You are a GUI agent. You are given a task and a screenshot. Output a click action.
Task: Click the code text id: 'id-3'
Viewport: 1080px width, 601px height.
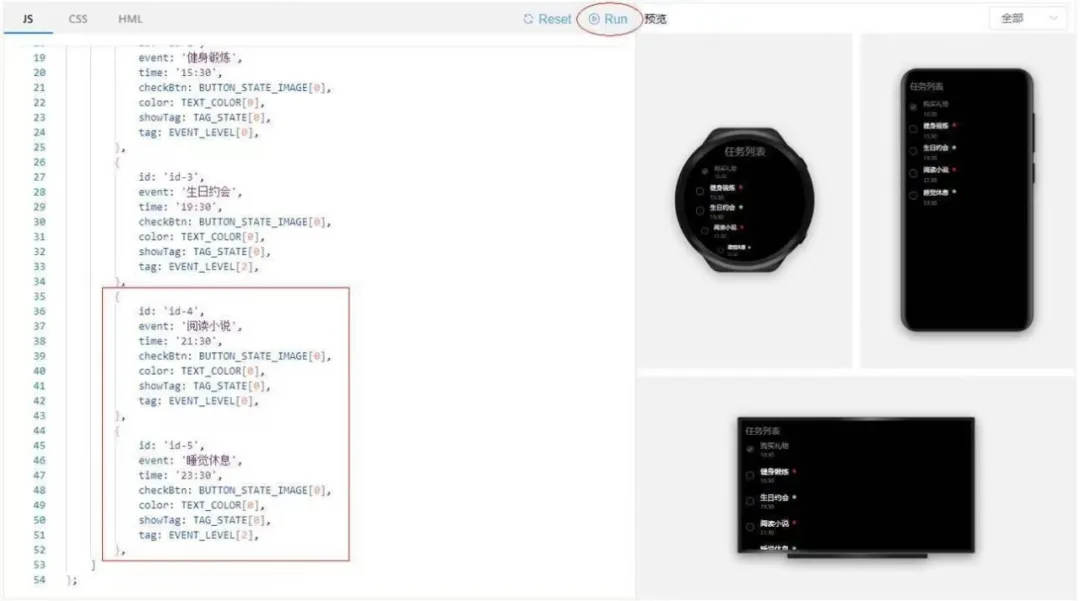(171, 177)
